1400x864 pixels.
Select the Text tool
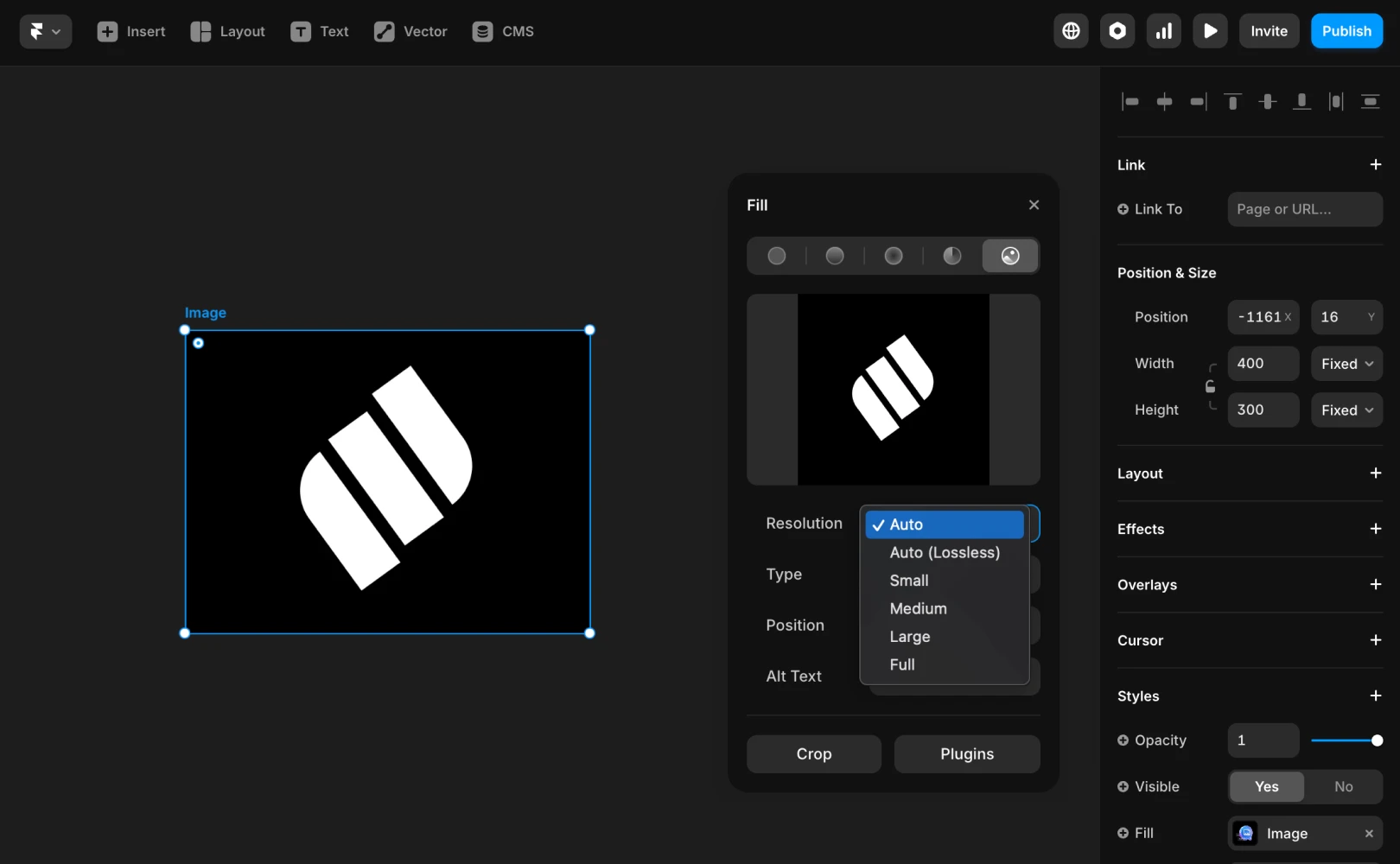320,31
